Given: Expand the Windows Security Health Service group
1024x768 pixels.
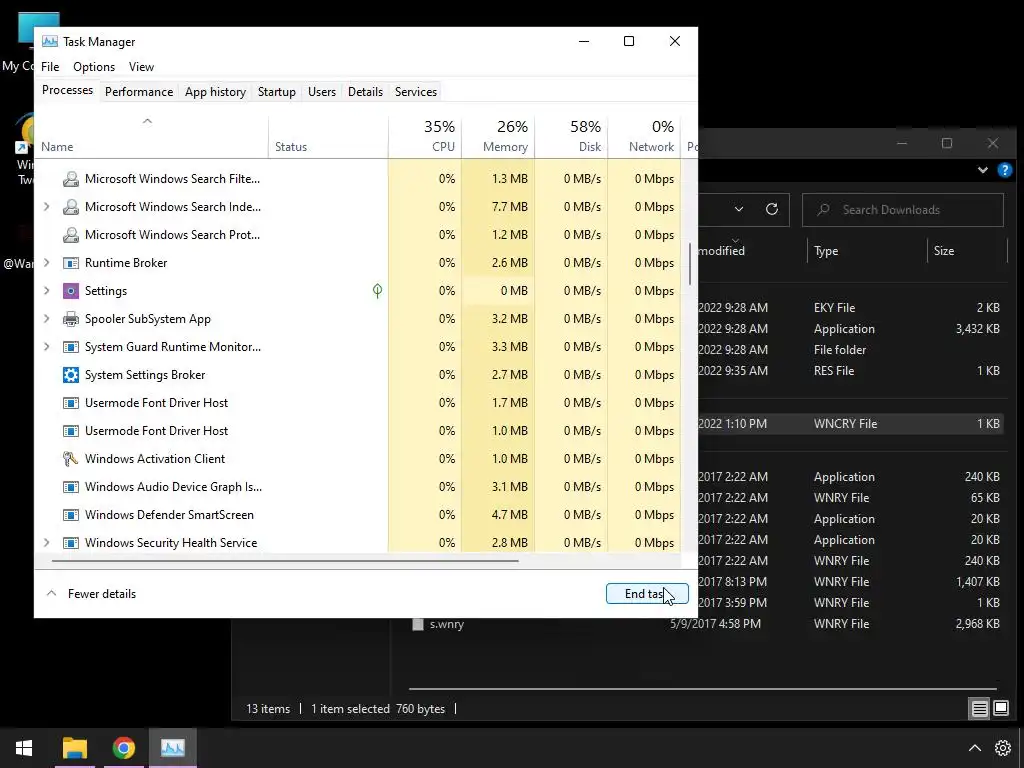Looking at the screenshot, I should click(46, 543).
